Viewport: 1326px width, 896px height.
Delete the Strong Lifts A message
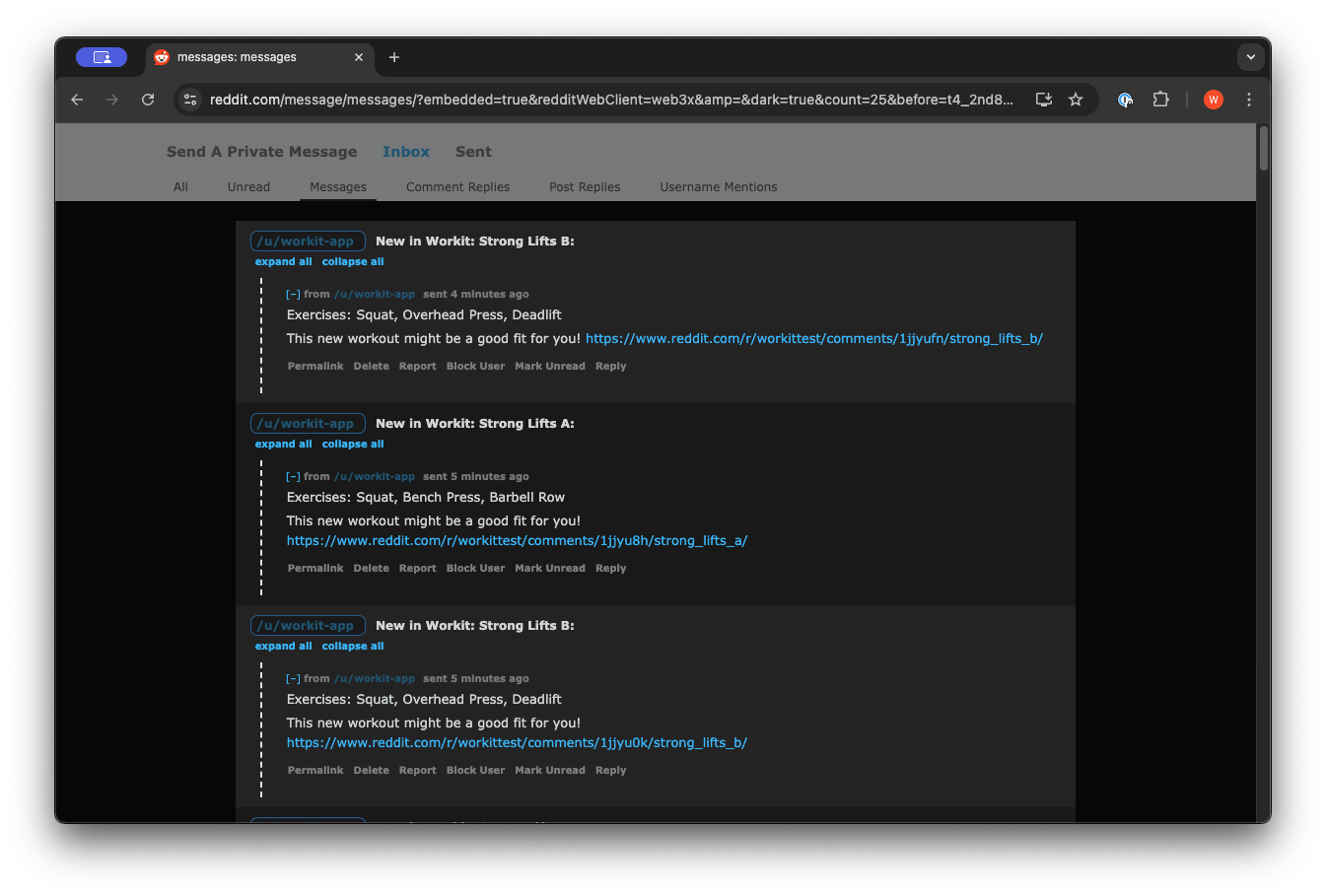tap(372, 569)
